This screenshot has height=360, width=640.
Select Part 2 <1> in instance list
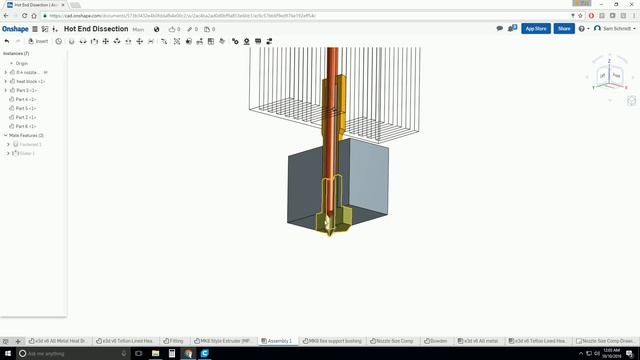[26, 117]
